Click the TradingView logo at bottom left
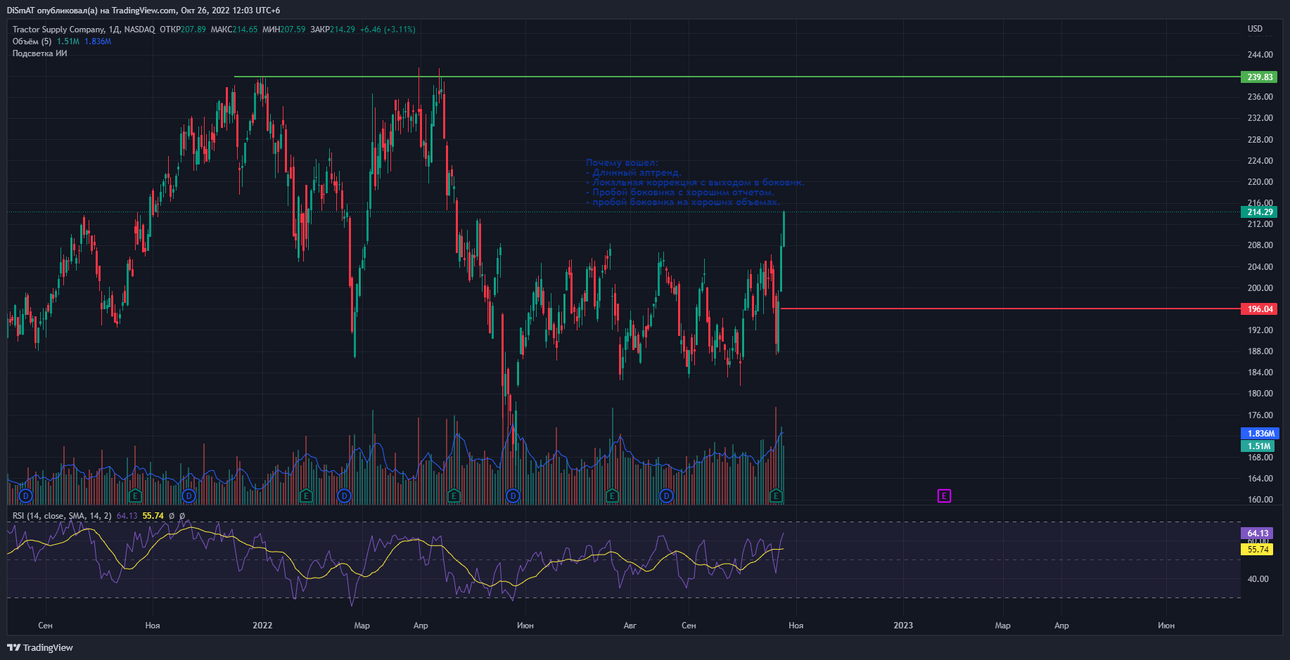 [x=41, y=648]
